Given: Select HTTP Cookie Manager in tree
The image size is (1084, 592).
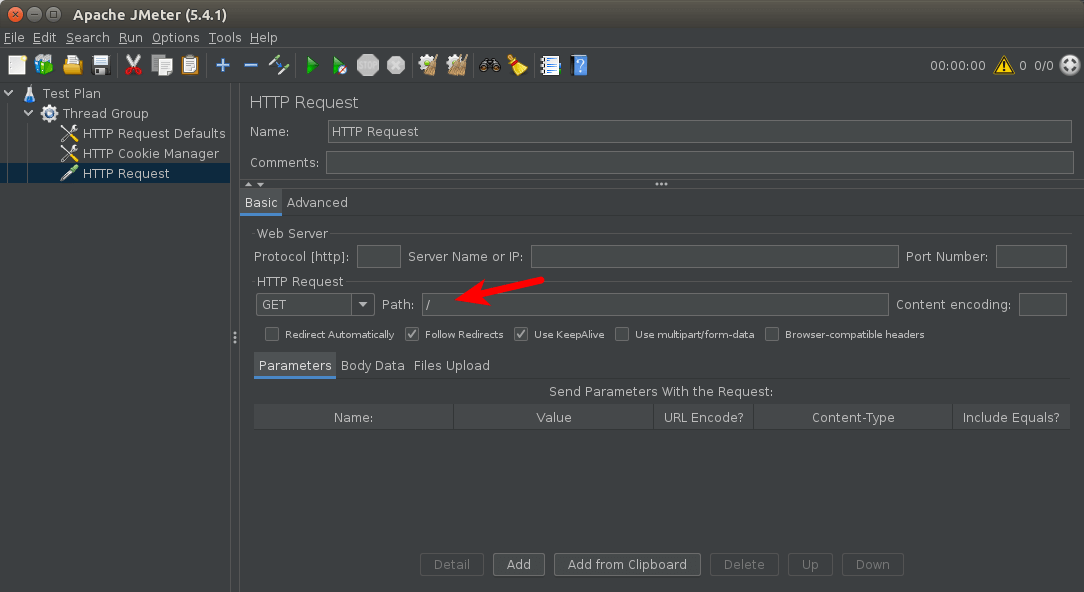Looking at the screenshot, I should [x=150, y=153].
